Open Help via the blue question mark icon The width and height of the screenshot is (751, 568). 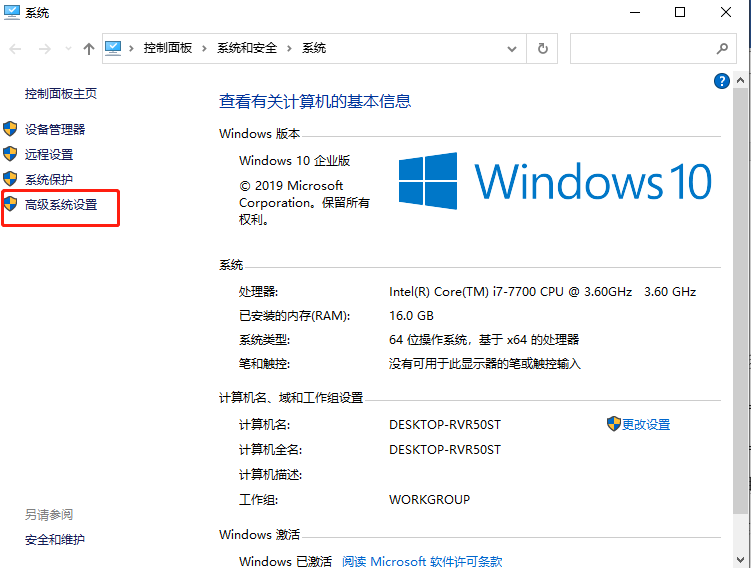[721, 82]
